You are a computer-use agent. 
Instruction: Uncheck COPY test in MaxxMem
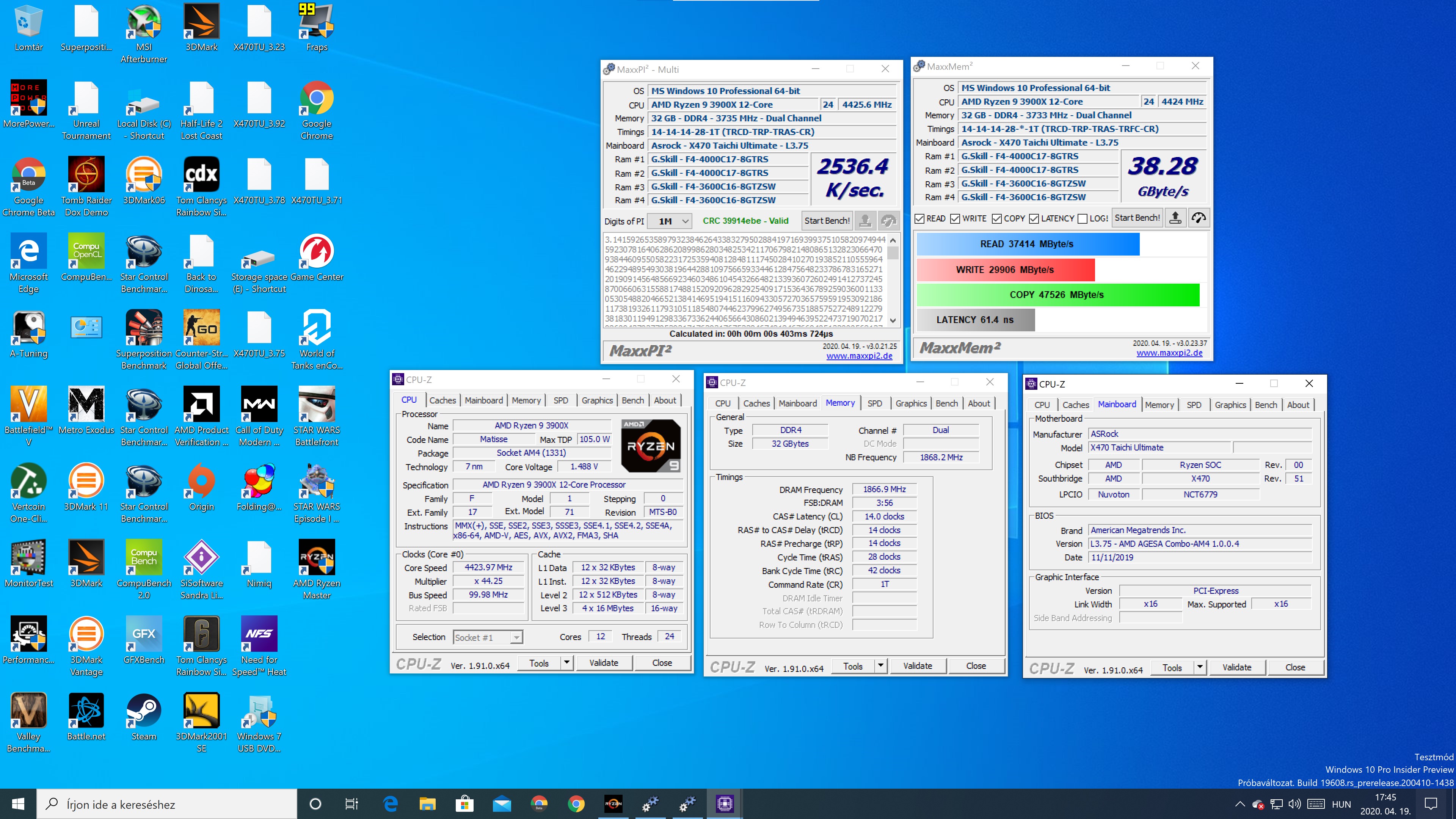click(997, 218)
